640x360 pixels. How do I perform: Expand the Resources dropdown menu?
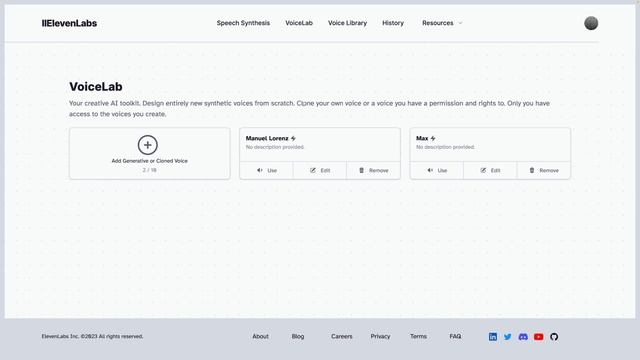pos(442,23)
